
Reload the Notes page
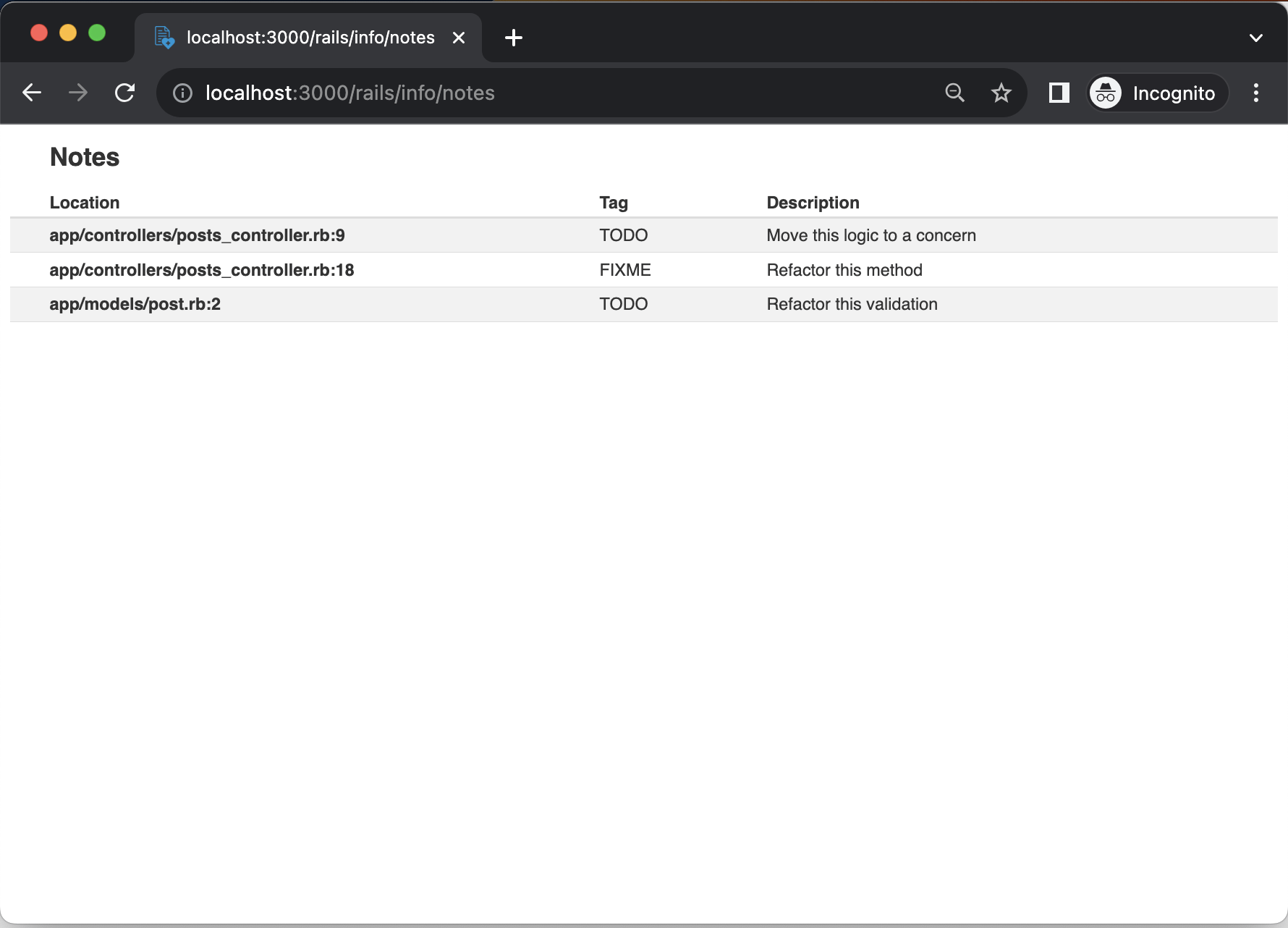(x=124, y=93)
